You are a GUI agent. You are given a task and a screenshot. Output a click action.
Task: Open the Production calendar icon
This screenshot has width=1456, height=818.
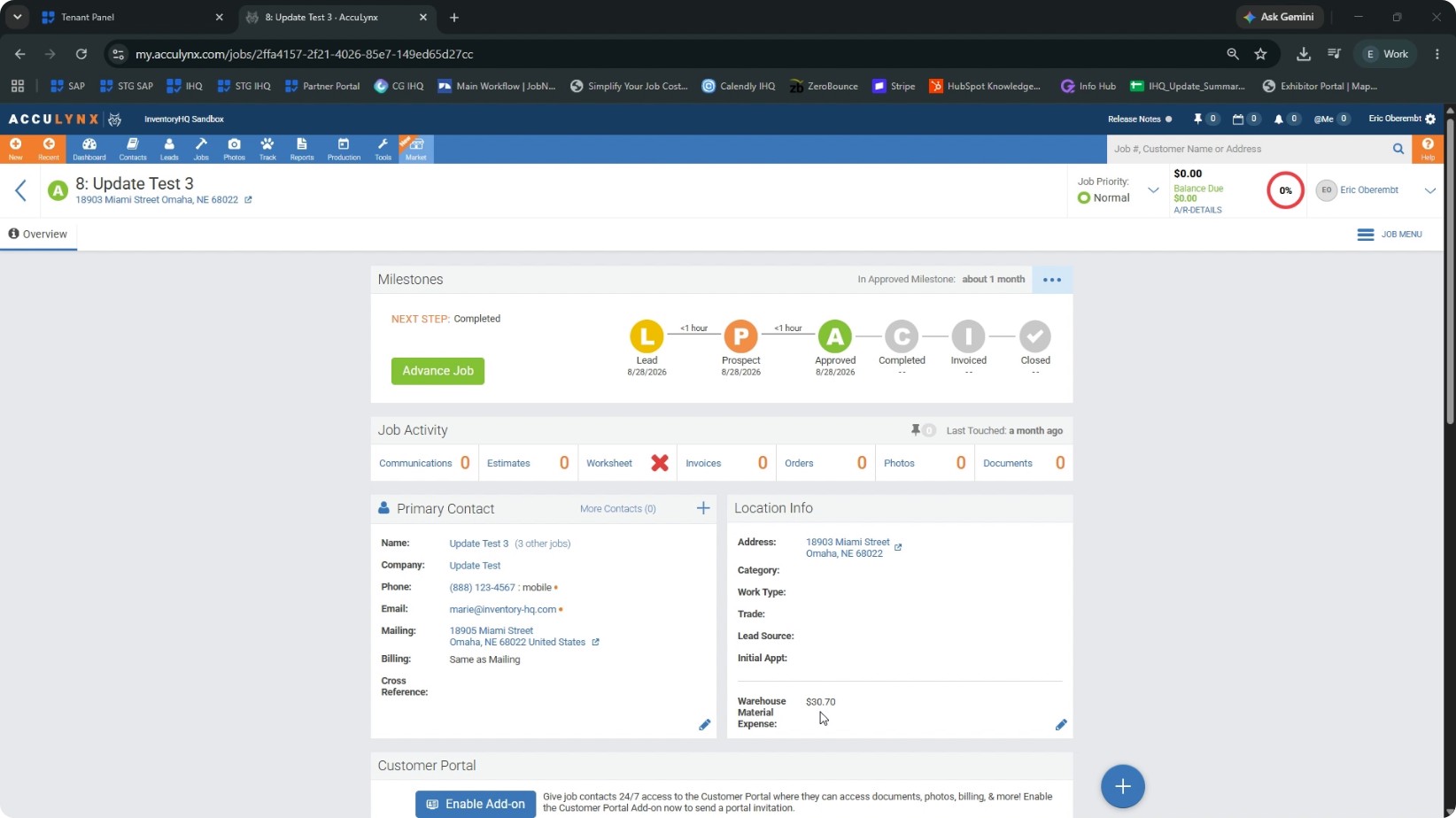(x=344, y=149)
